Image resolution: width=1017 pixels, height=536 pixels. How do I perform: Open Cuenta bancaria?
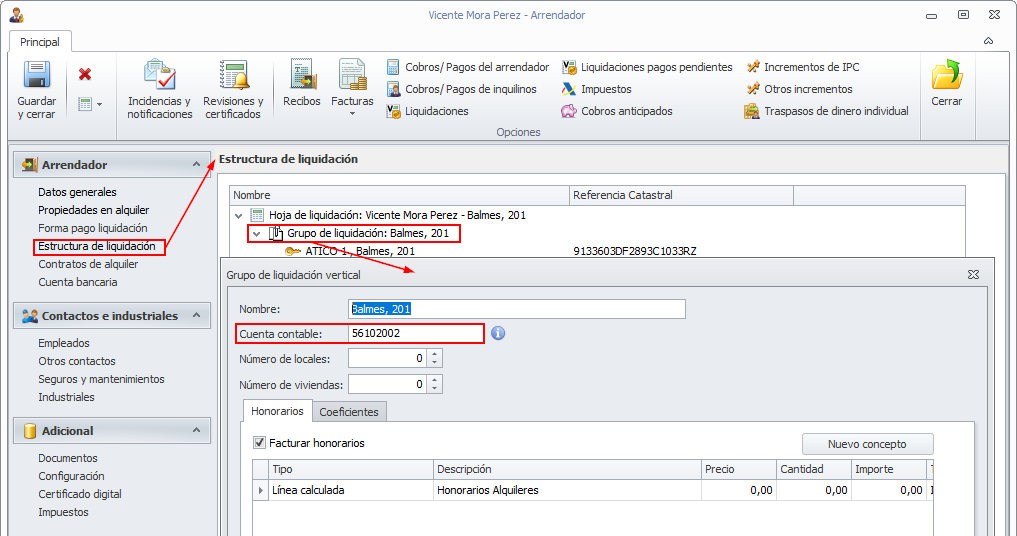(78, 282)
